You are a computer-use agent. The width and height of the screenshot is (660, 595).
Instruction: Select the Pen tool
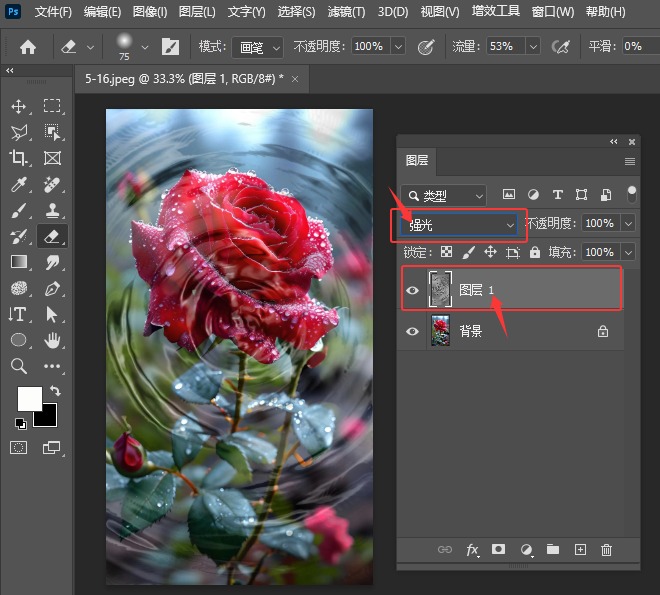52,289
